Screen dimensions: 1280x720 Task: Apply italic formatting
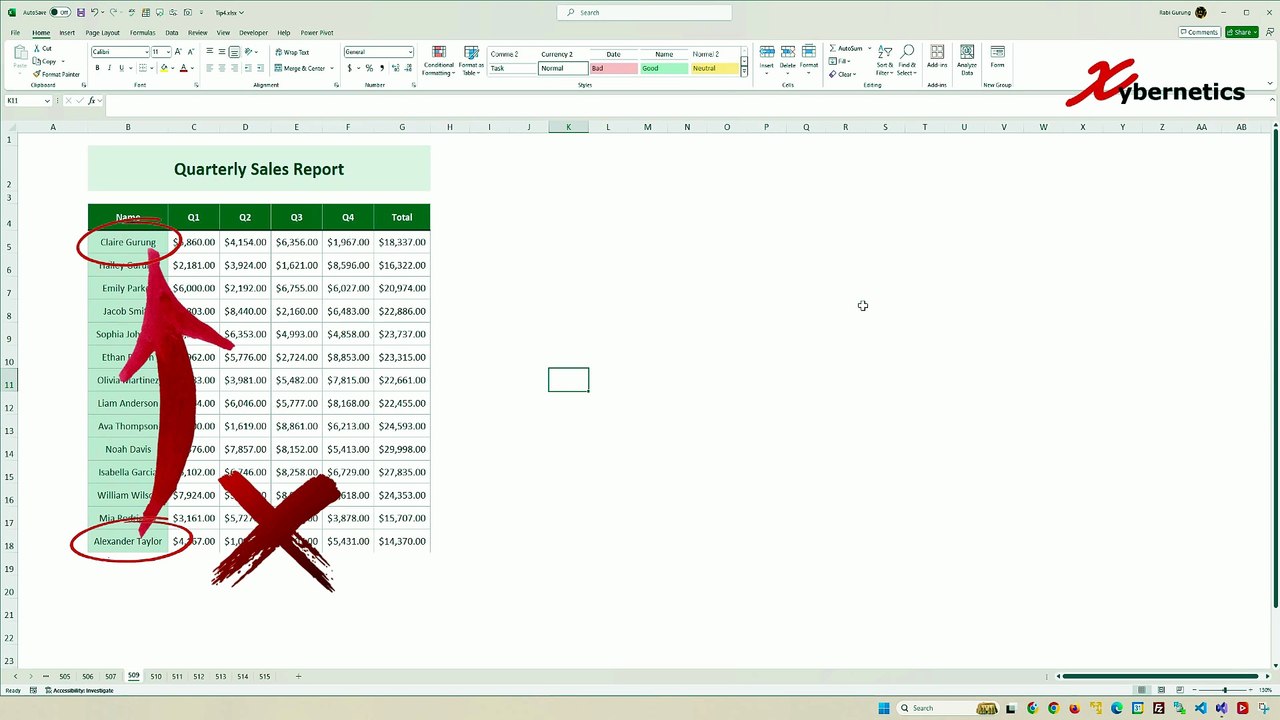109,68
